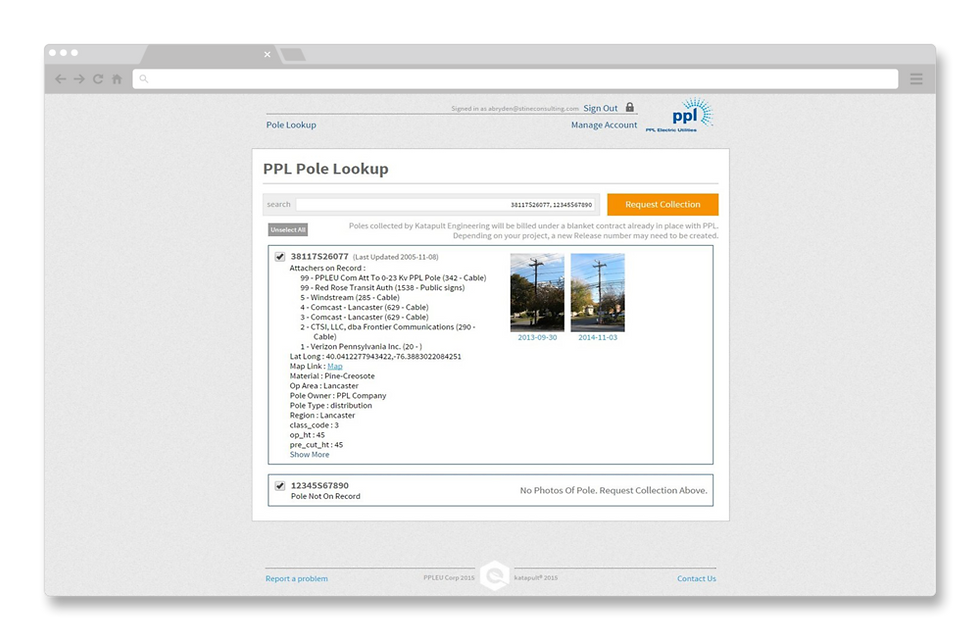Click the Pole Owner: PPL Company line

tap(338, 396)
